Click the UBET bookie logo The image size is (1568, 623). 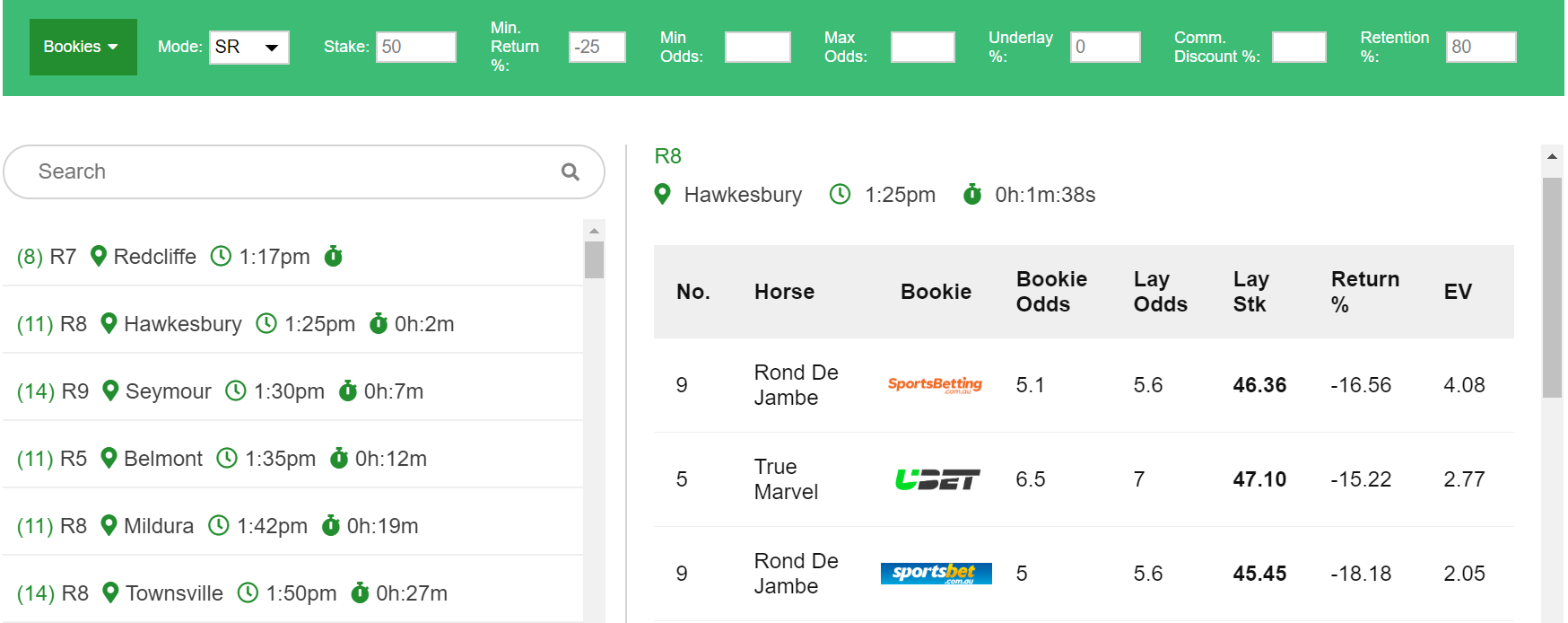(x=937, y=479)
